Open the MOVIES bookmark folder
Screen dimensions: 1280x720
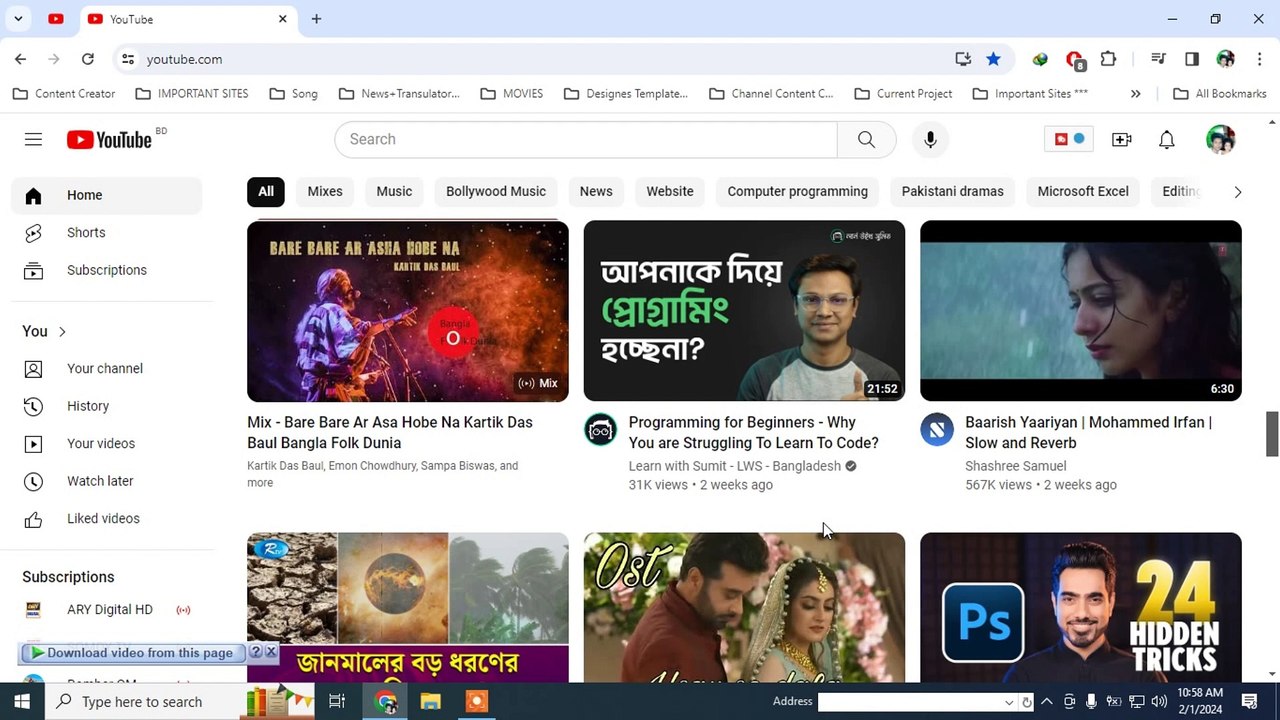[512, 93]
